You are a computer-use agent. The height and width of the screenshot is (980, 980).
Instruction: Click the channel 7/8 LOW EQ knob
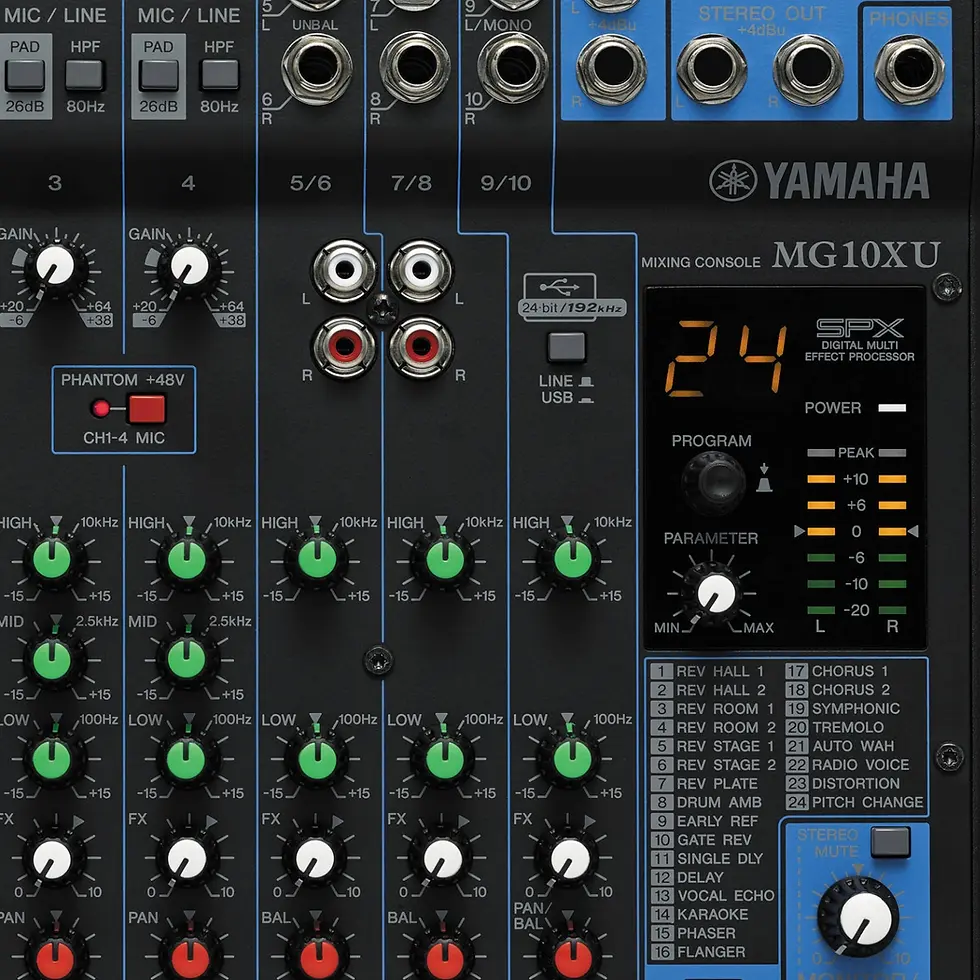(x=444, y=758)
